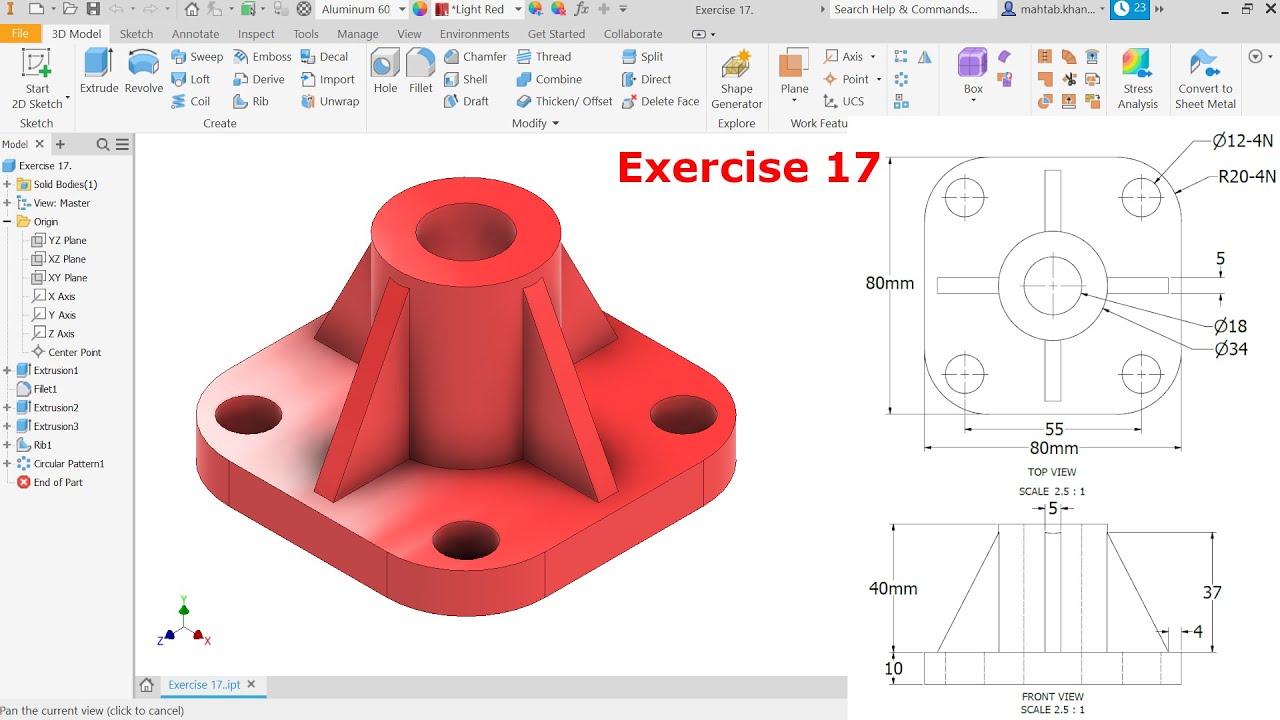Search the model browser
1280x720 pixels.
tap(103, 145)
